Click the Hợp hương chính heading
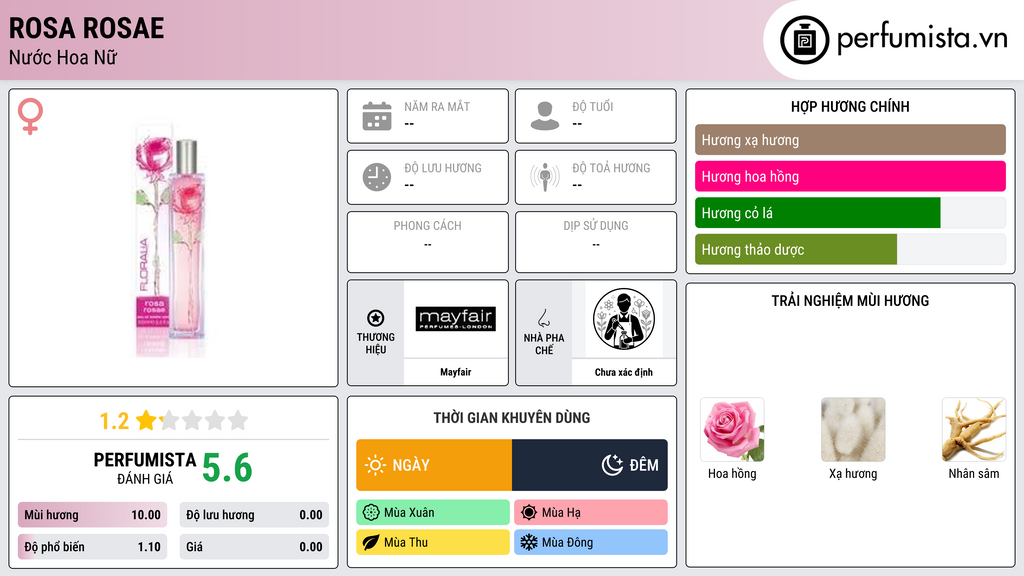 [850, 106]
